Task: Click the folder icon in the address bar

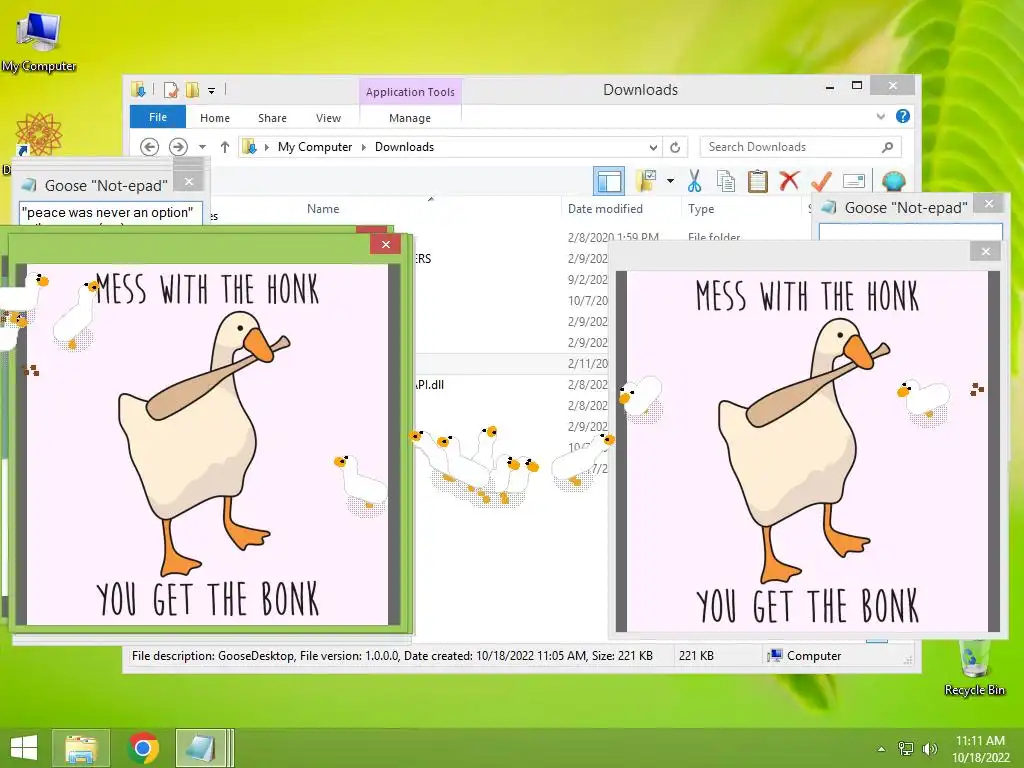Action: (x=249, y=147)
